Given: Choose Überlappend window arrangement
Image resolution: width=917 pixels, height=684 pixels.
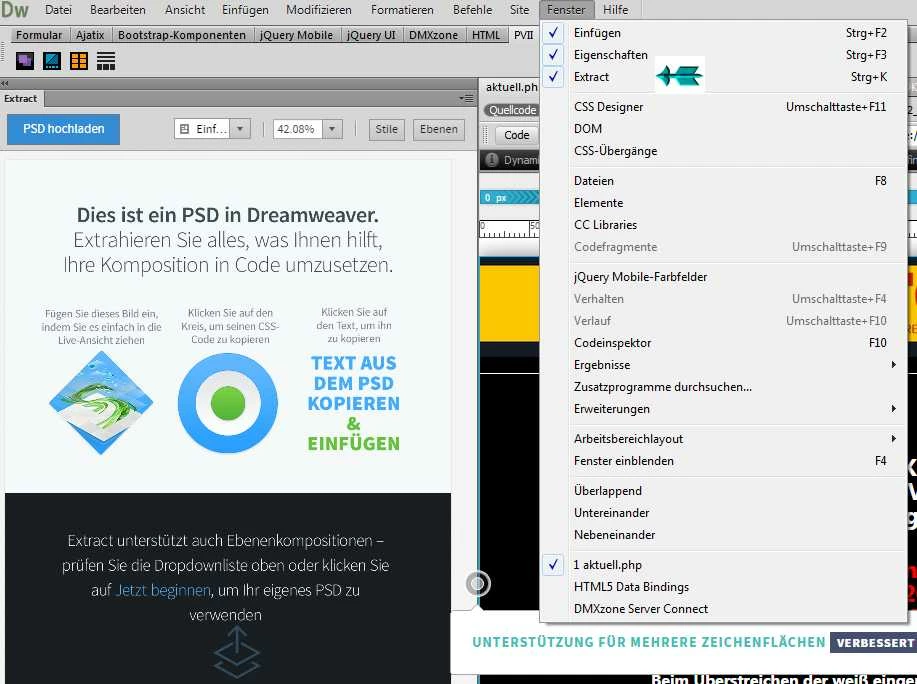Looking at the screenshot, I should tap(723, 490).
